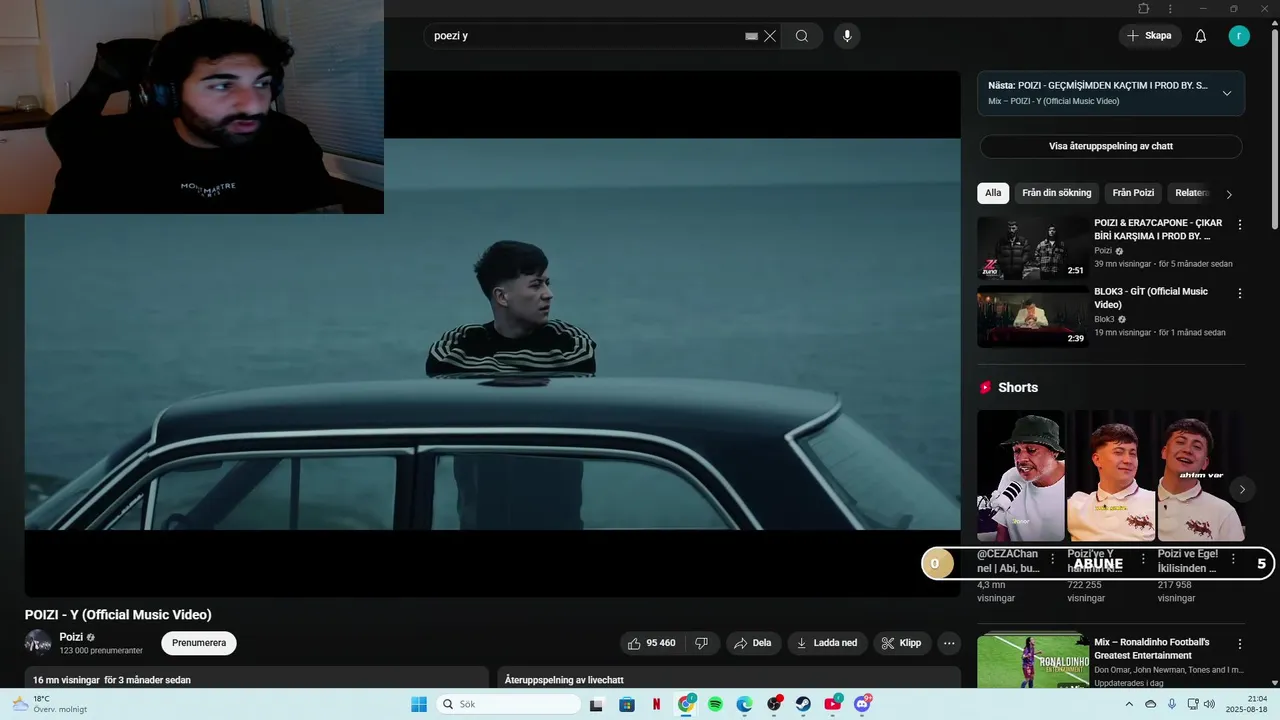Open Ronaldinho Football's mix thumbnail
This screenshot has height=720, width=1280.
1033,660
